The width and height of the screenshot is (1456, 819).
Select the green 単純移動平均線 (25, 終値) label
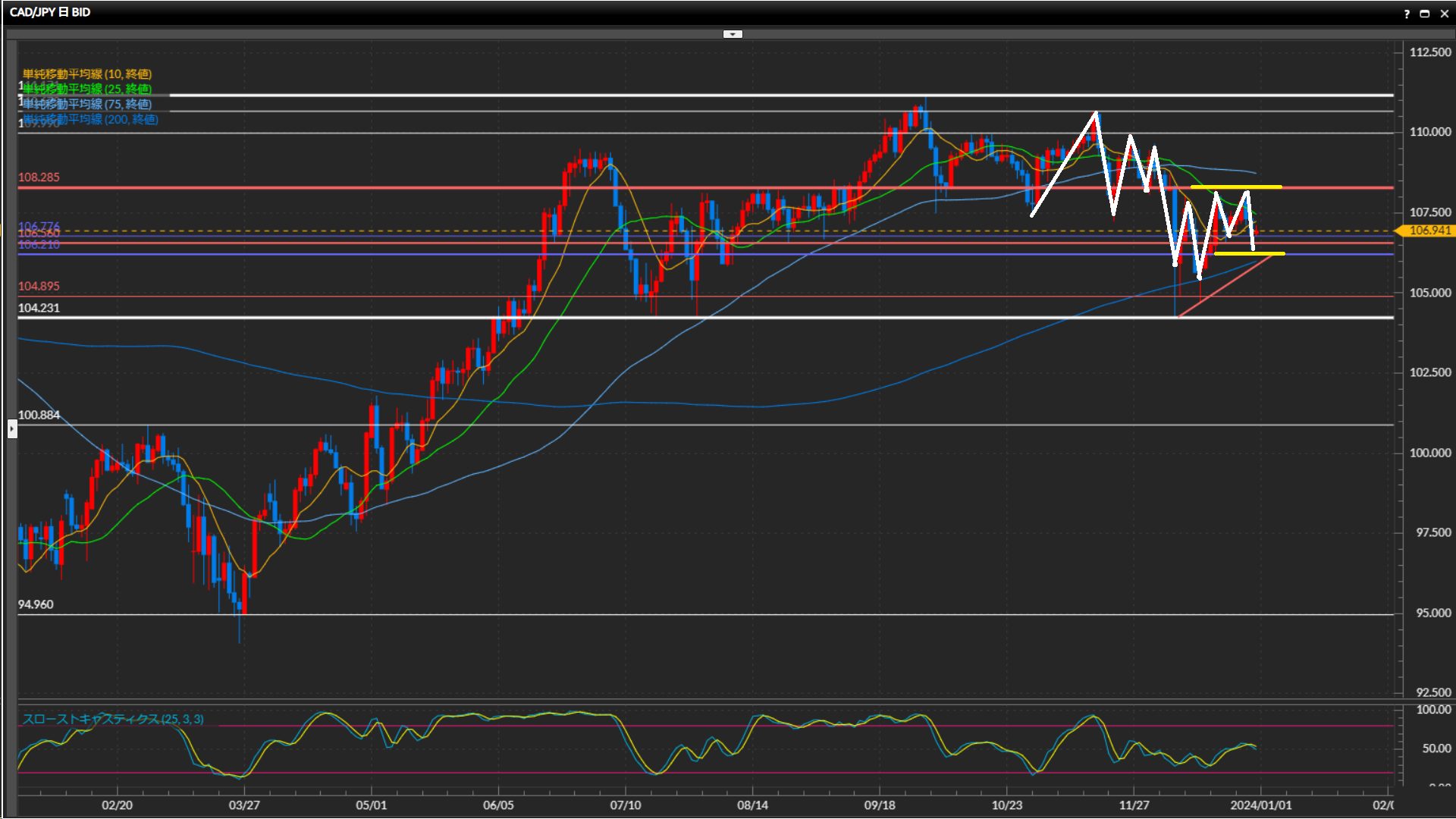[x=87, y=89]
